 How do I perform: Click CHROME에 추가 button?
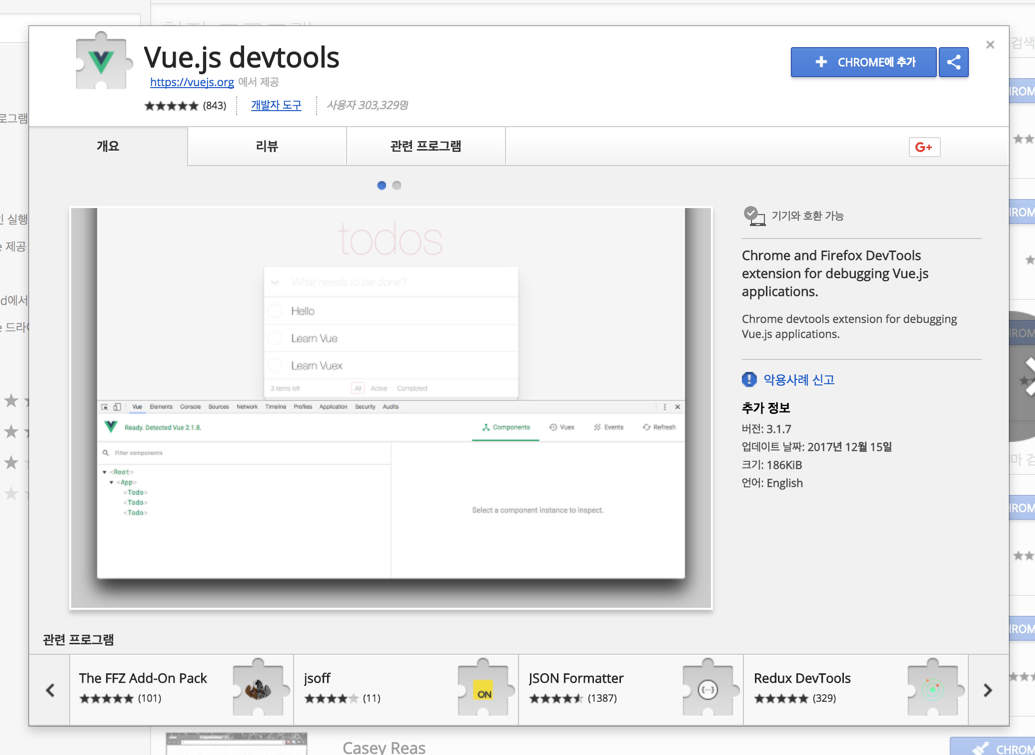[x=863, y=62]
